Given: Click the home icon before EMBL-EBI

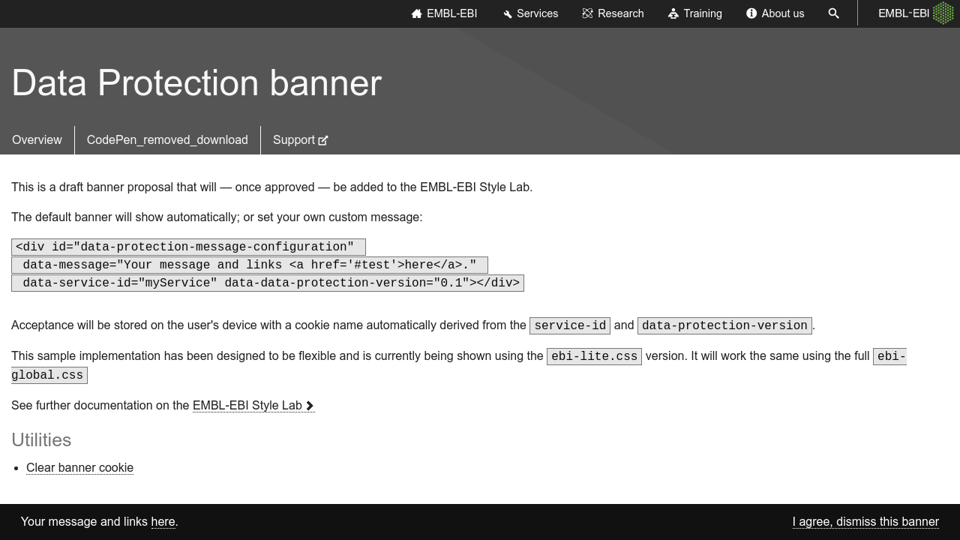Looking at the screenshot, I should coord(417,13).
